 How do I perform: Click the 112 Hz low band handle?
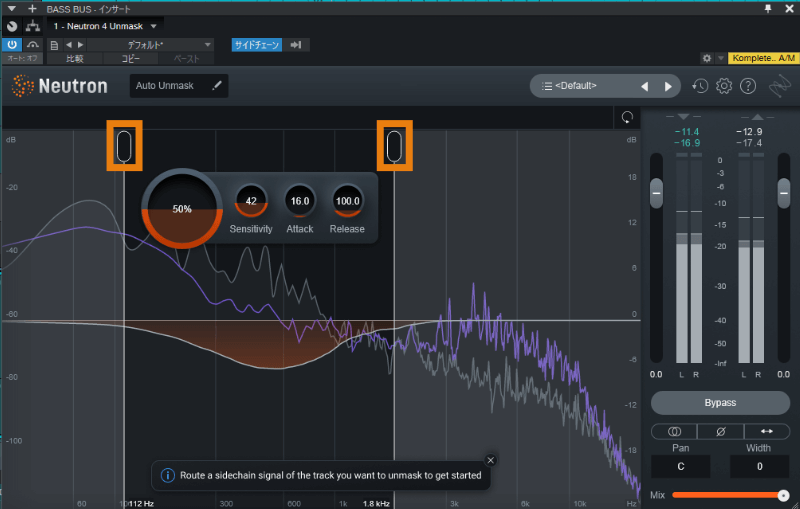tap(124, 146)
